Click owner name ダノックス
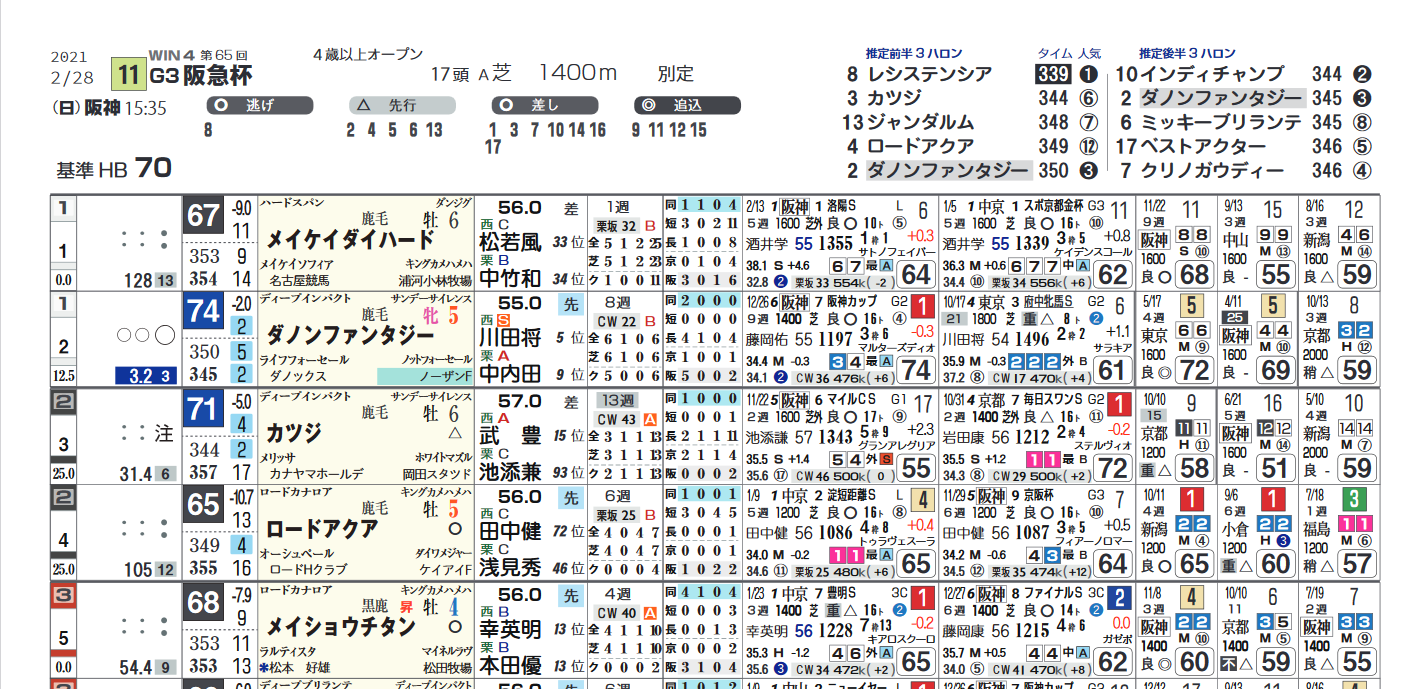1423x689 pixels. [298, 377]
